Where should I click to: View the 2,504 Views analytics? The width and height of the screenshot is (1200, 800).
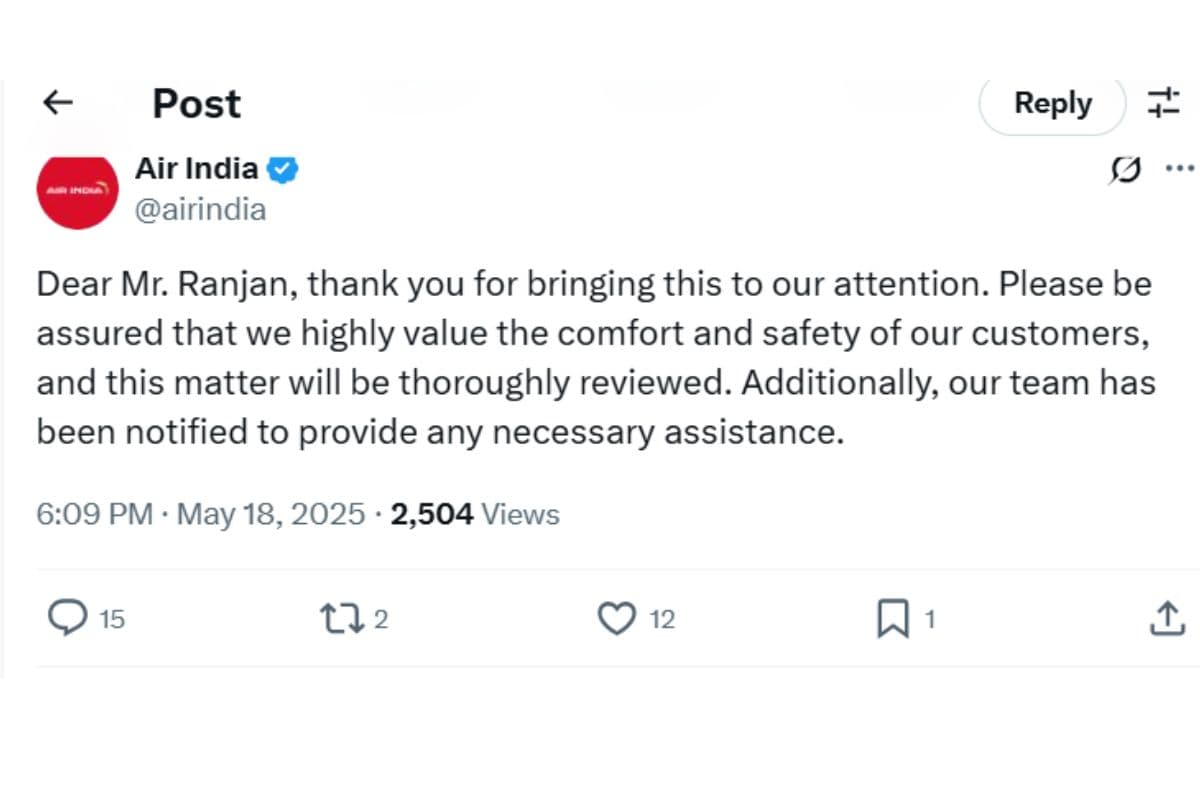pos(475,515)
